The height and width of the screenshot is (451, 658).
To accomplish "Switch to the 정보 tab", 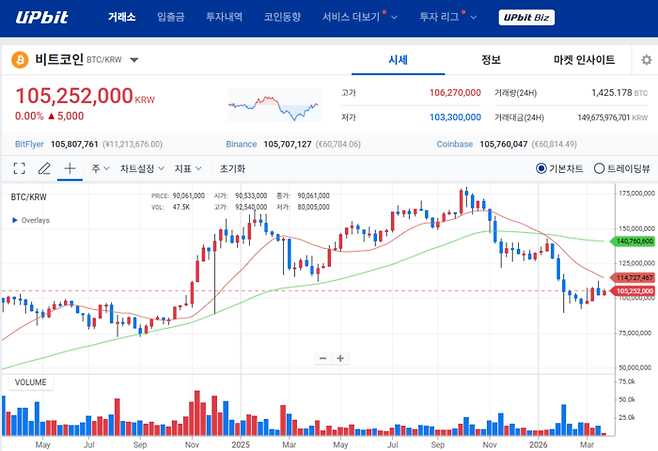I will tap(491, 60).
